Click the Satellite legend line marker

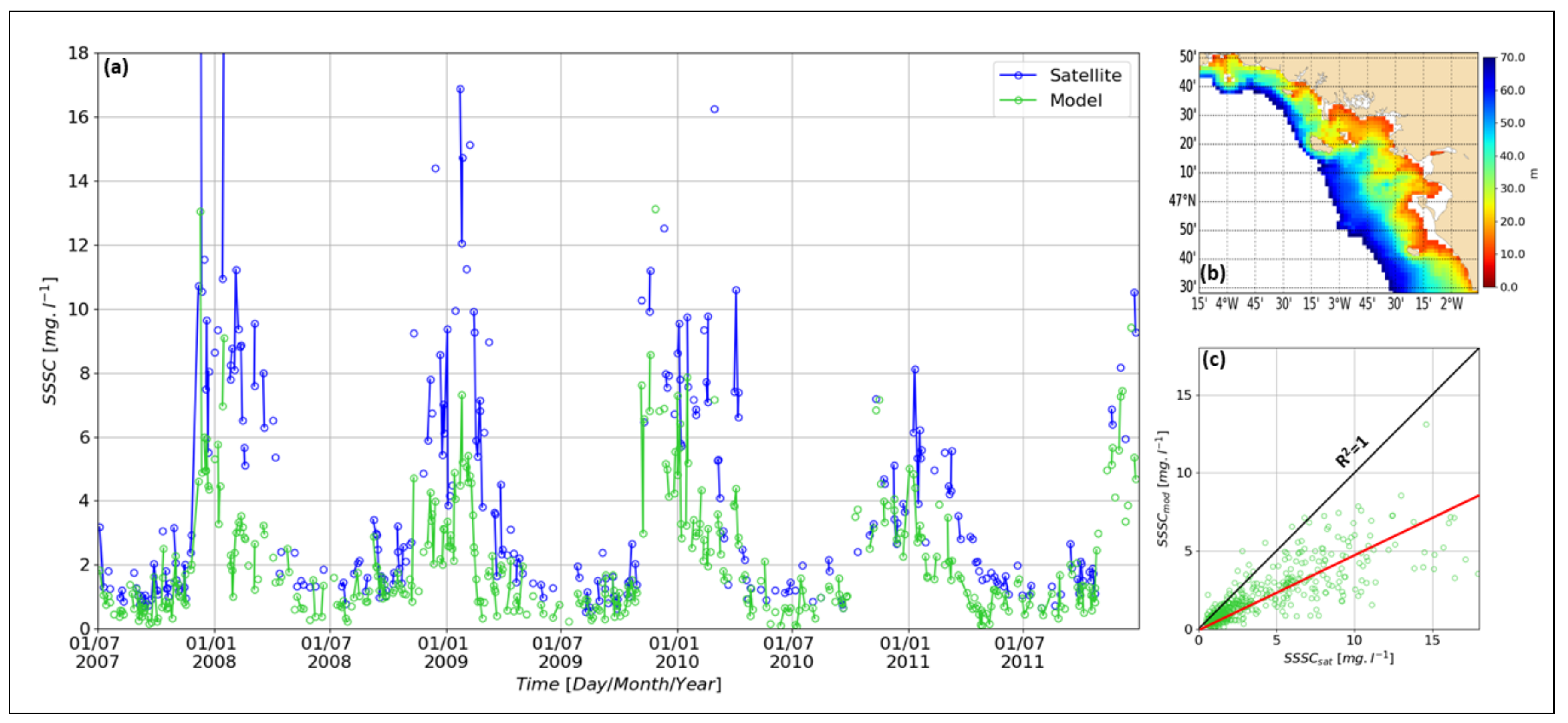coord(1018,76)
